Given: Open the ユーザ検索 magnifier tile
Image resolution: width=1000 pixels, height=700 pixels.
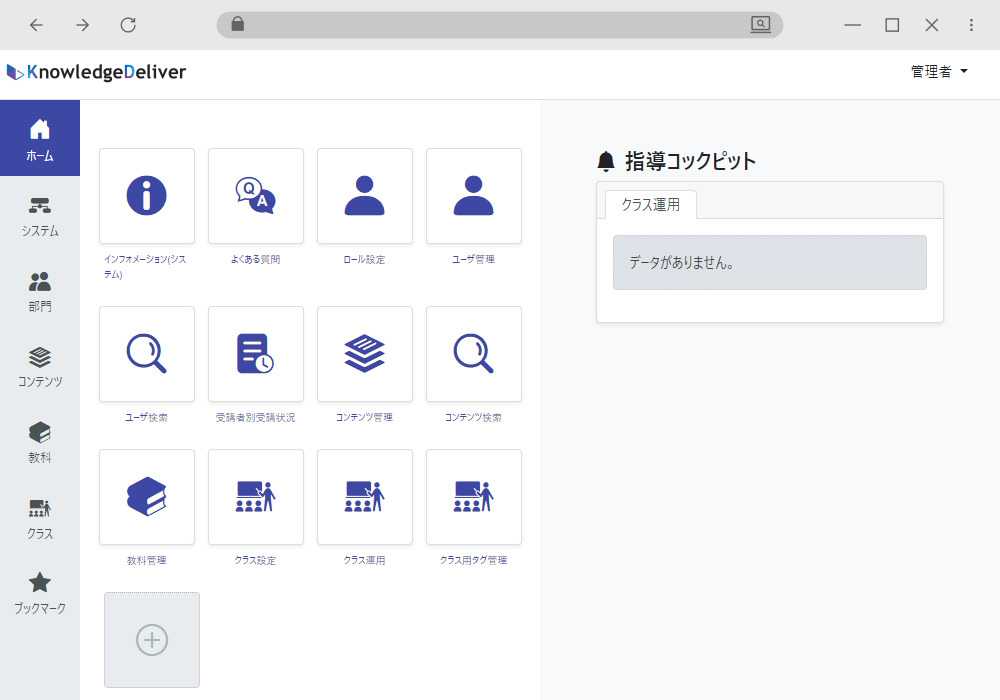Looking at the screenshot, I should point(147,354).
